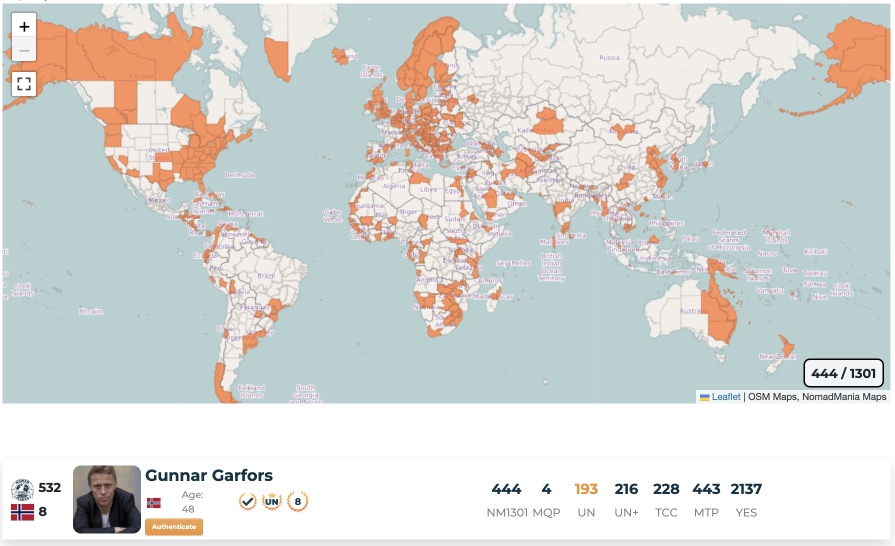This screenshot has height=546, width=895.
Task: Toggle fullscreen map view
Action: (24, 84)
